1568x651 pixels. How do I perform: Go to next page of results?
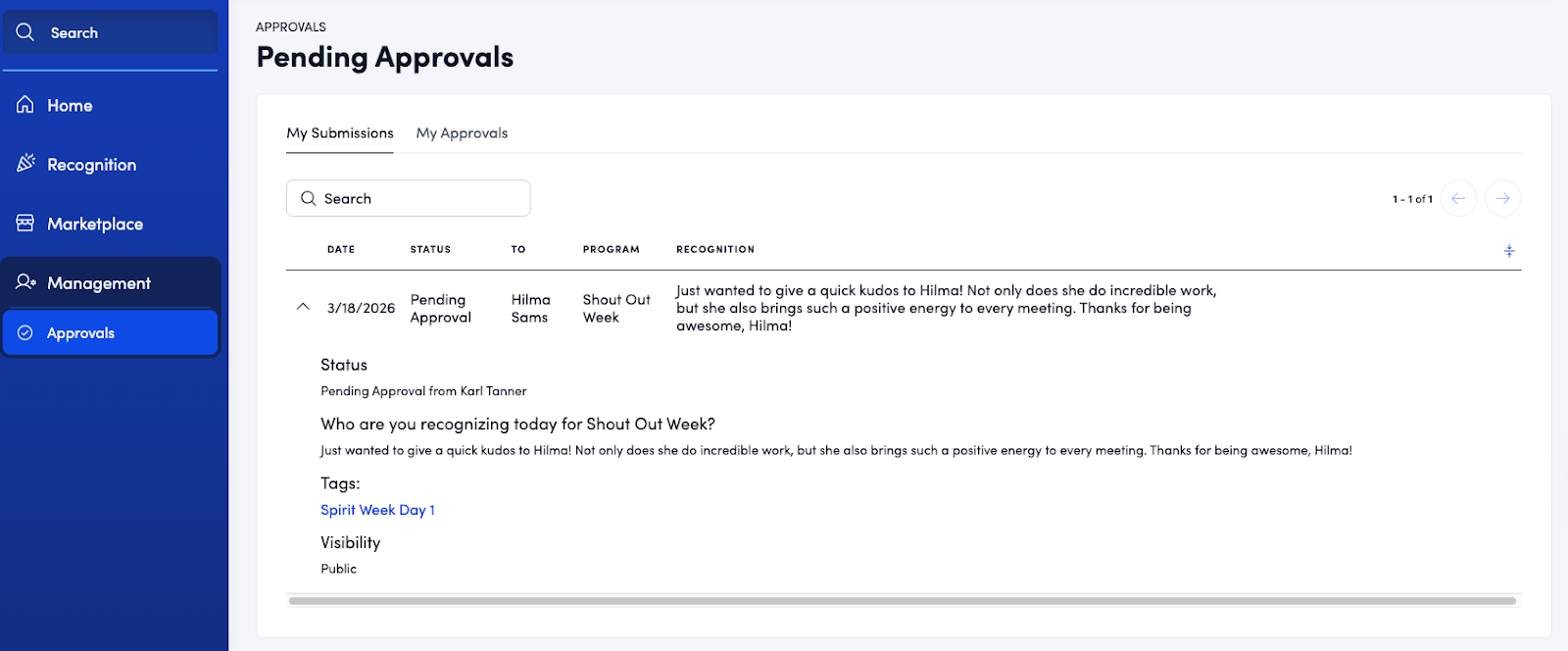pyautogui.click(x=1502, y=198)
